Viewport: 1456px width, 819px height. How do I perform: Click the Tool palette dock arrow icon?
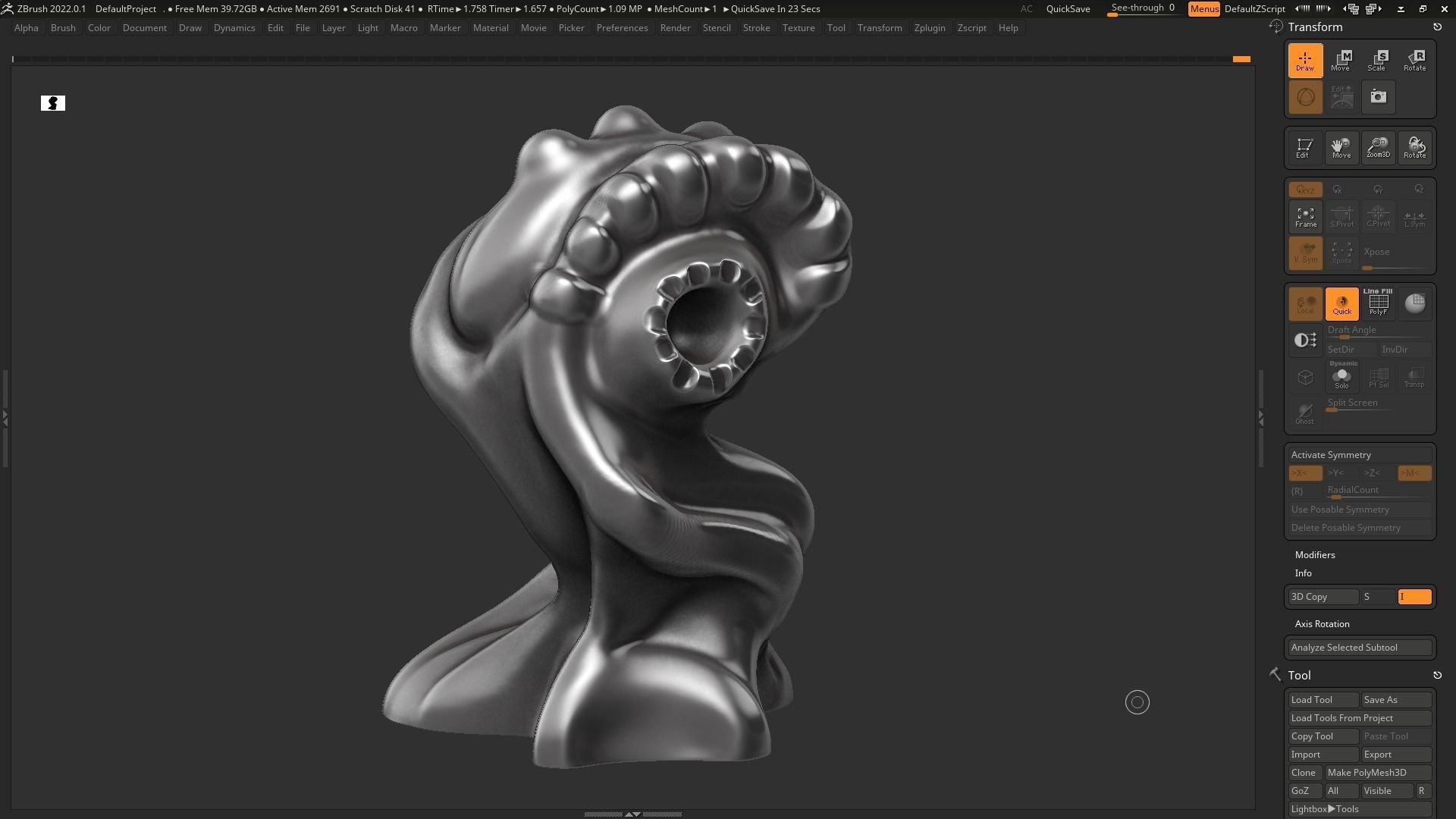point(1437,676)
